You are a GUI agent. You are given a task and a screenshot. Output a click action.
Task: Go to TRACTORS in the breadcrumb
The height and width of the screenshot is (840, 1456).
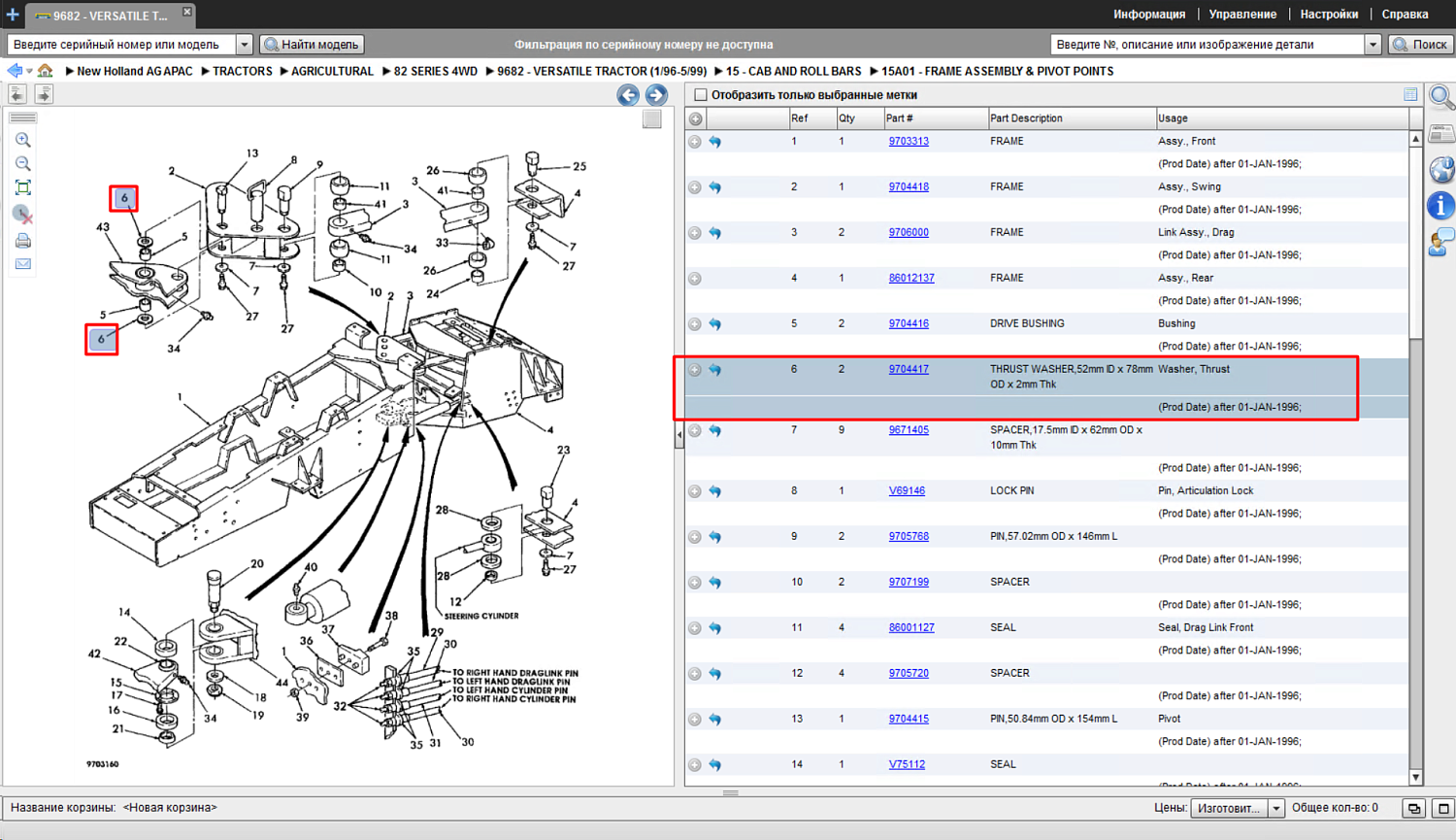point(243,71)
